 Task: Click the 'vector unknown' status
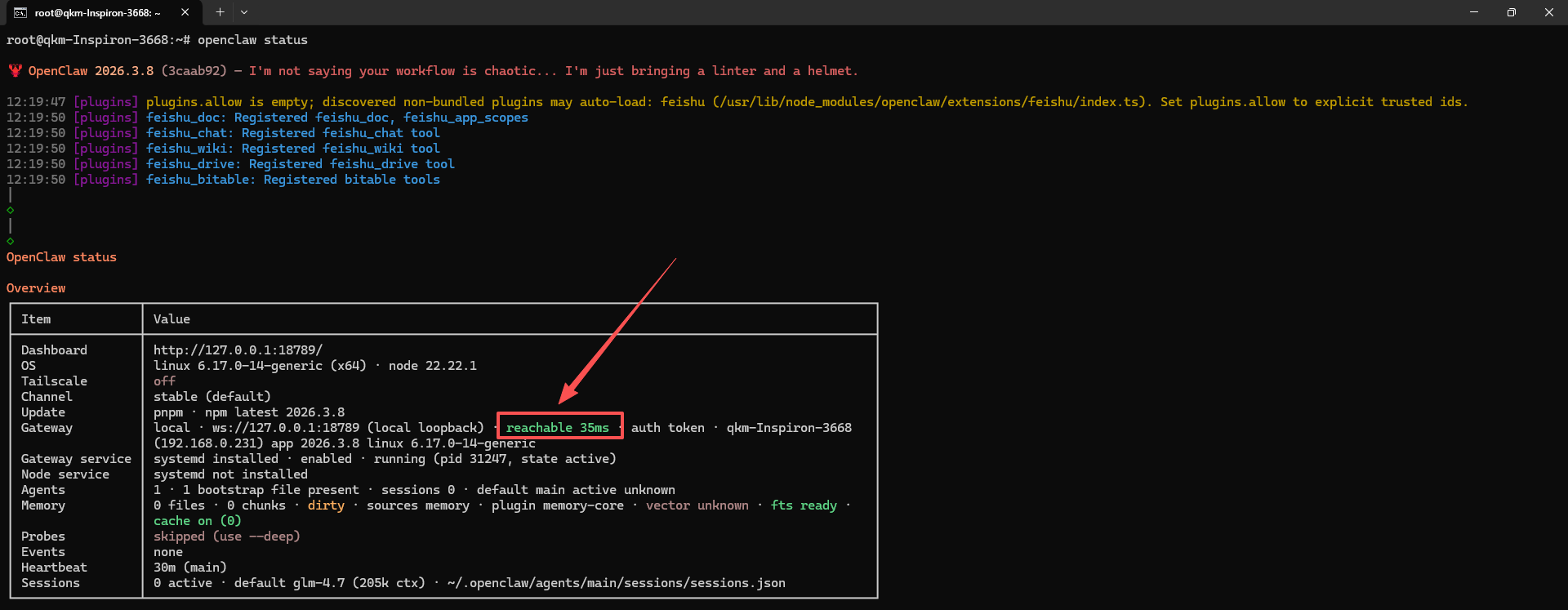(x=697, y=505)
